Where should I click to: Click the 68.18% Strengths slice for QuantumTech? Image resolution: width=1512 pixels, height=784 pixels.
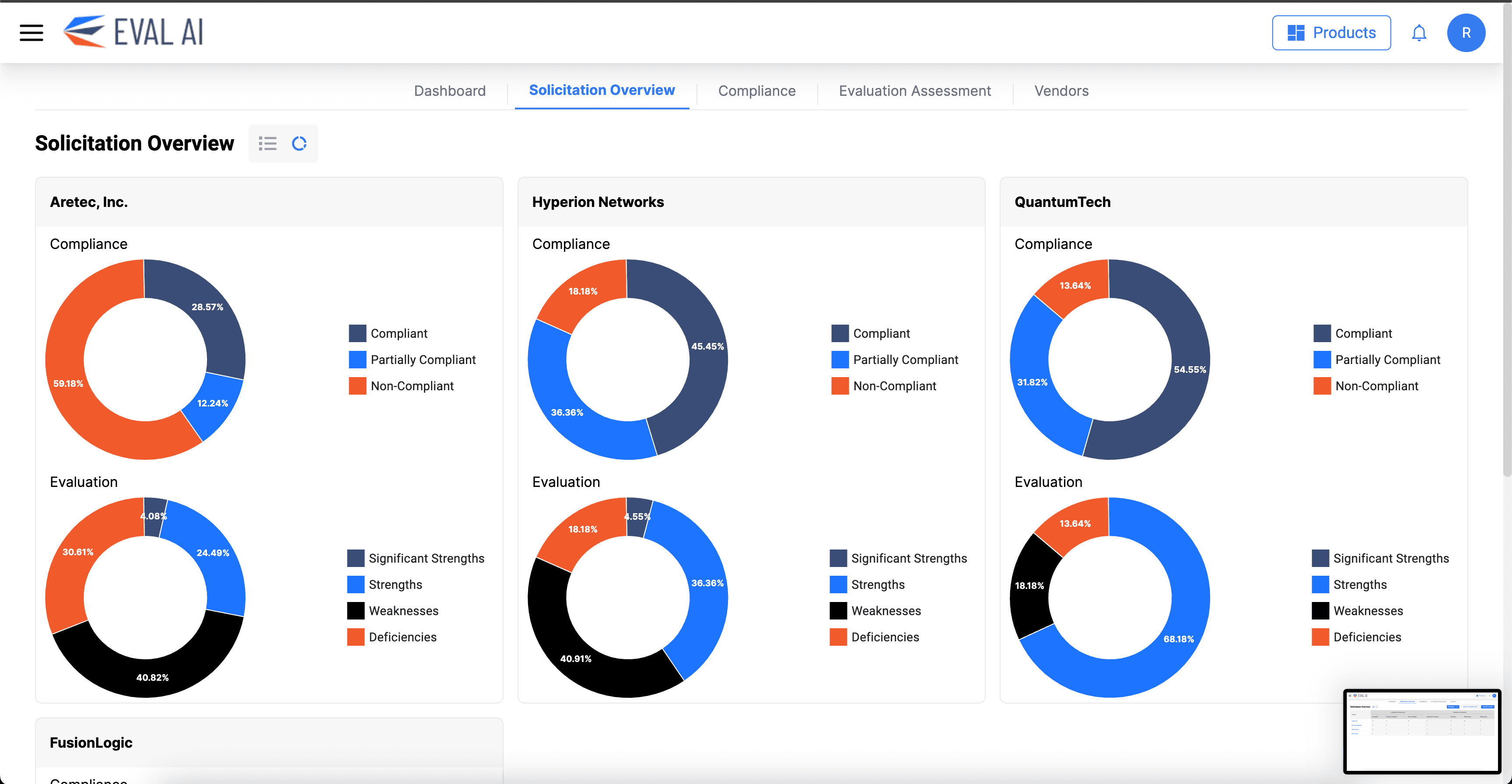1179,638
